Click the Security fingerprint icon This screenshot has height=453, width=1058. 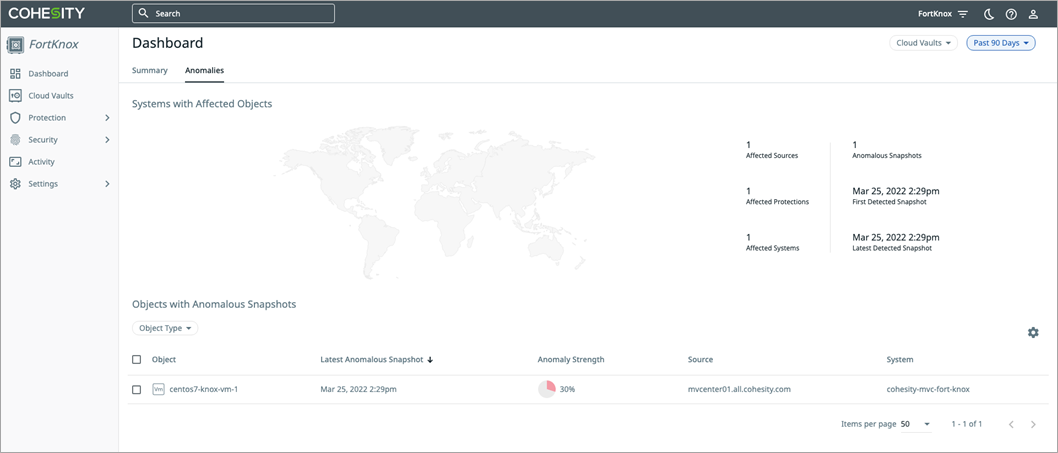(16, 140)
